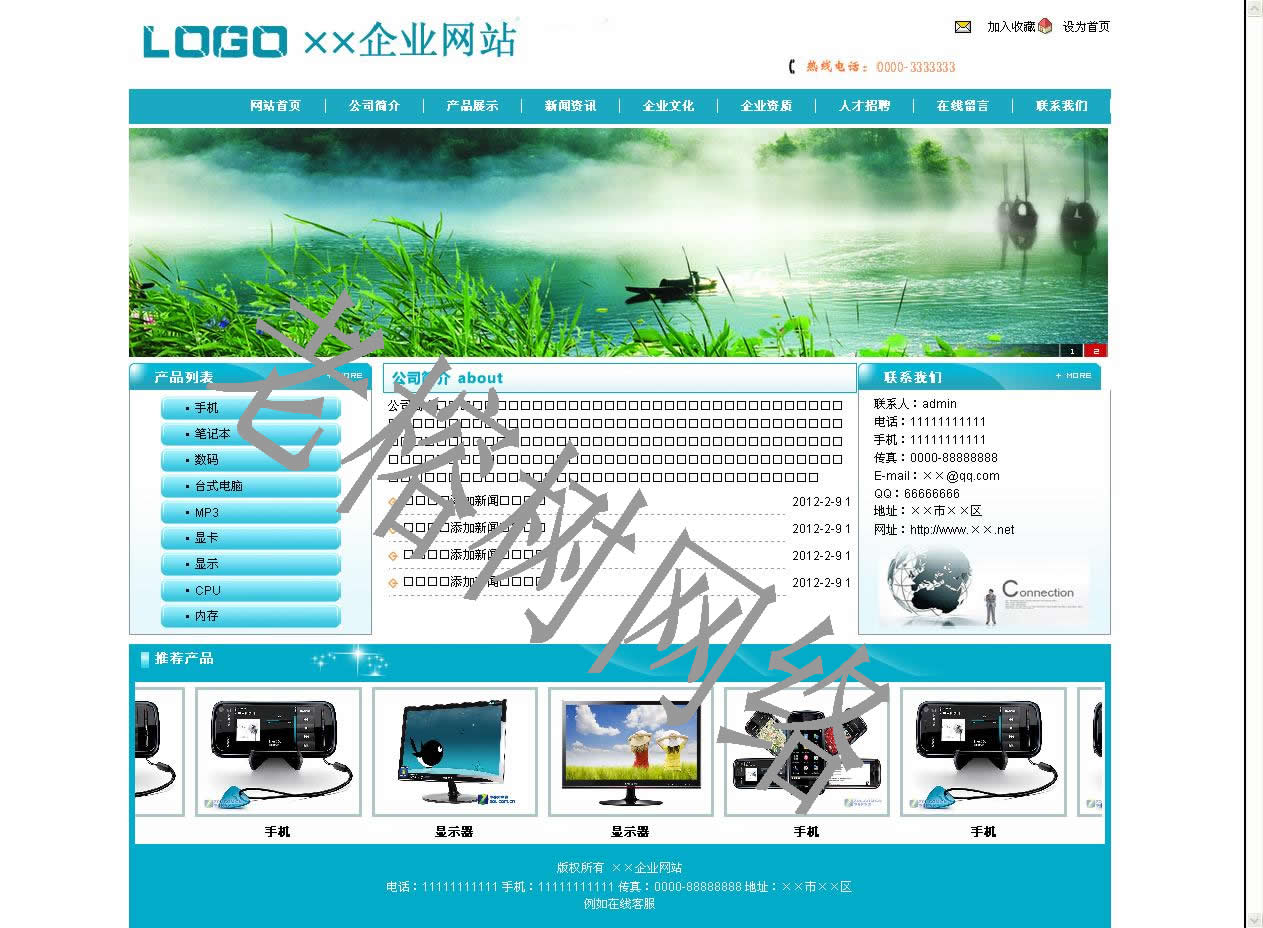Screen dimensions: 1263x928
Task: Click MORE in 产品列表 panel header
Action: [346, 376]
